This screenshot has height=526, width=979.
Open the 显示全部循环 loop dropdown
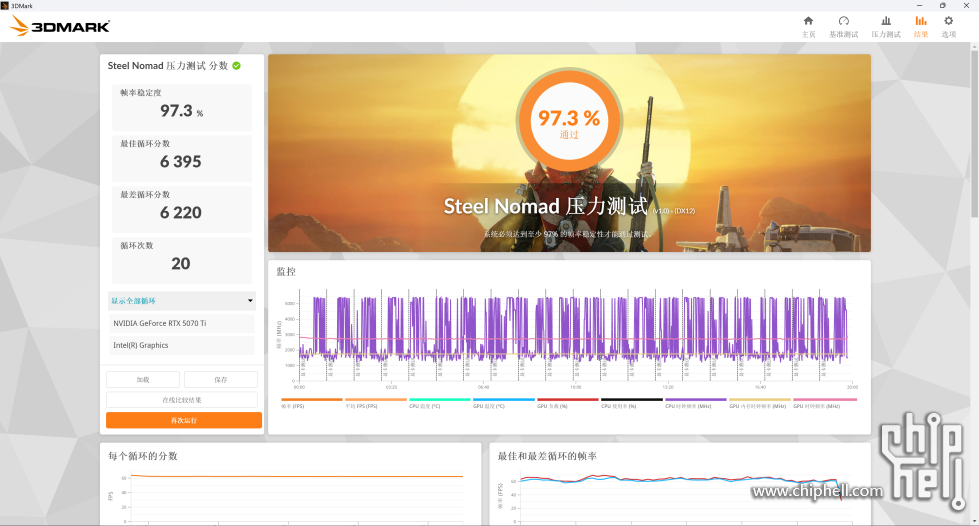point(182,300)
